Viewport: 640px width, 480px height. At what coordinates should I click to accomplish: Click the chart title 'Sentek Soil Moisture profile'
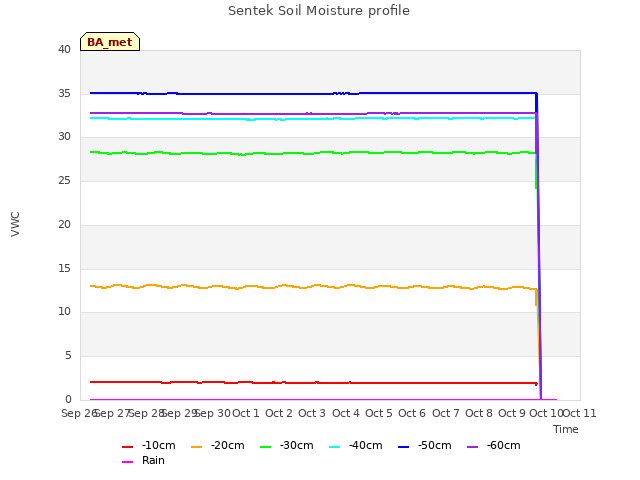[x=319, y=11]
